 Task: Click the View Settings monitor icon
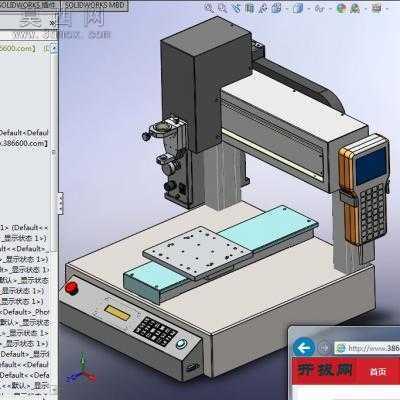[x=376, y=8]
